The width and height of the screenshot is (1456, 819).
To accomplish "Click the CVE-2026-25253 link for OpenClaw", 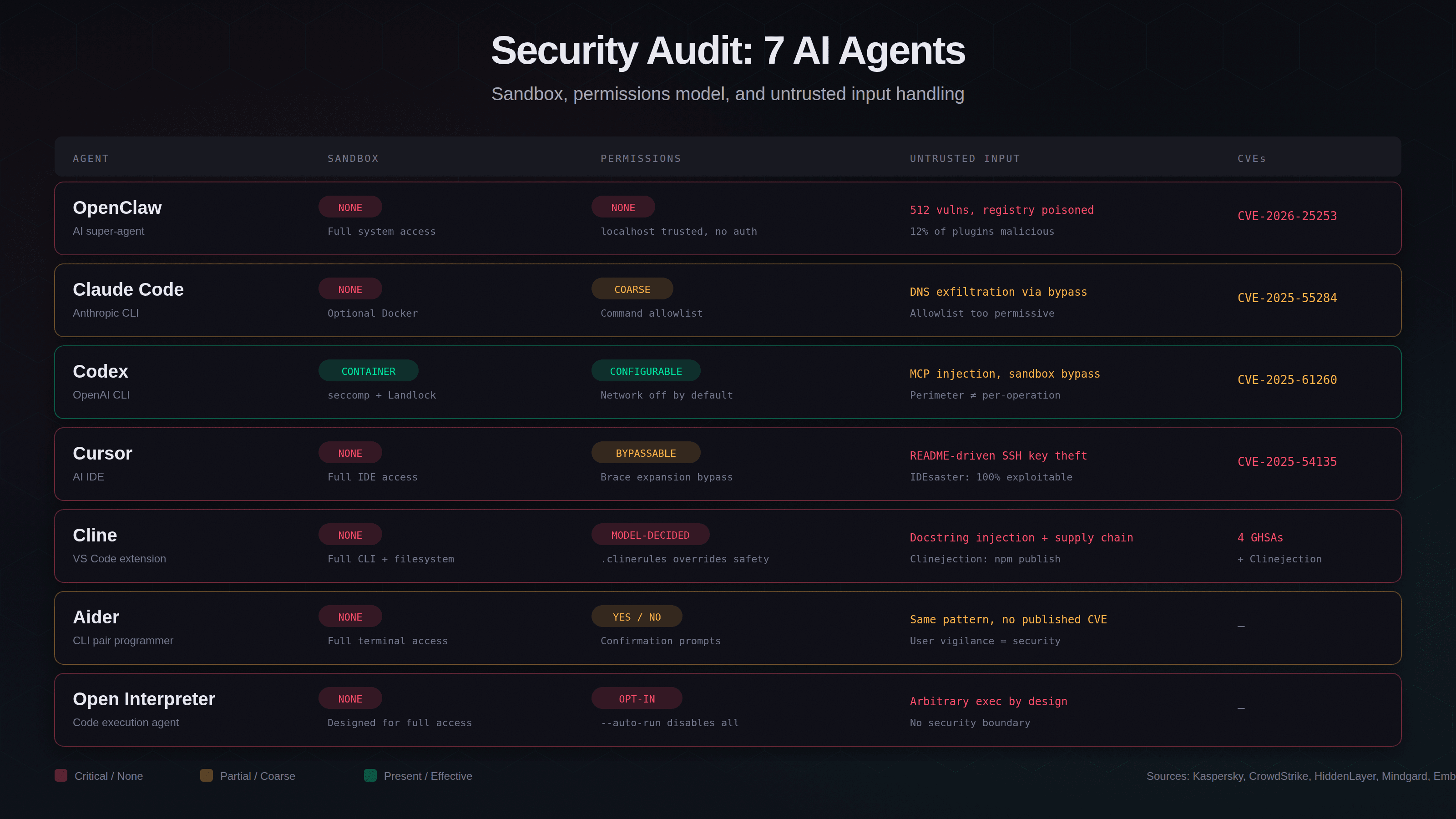I will tap(1287, 217).
